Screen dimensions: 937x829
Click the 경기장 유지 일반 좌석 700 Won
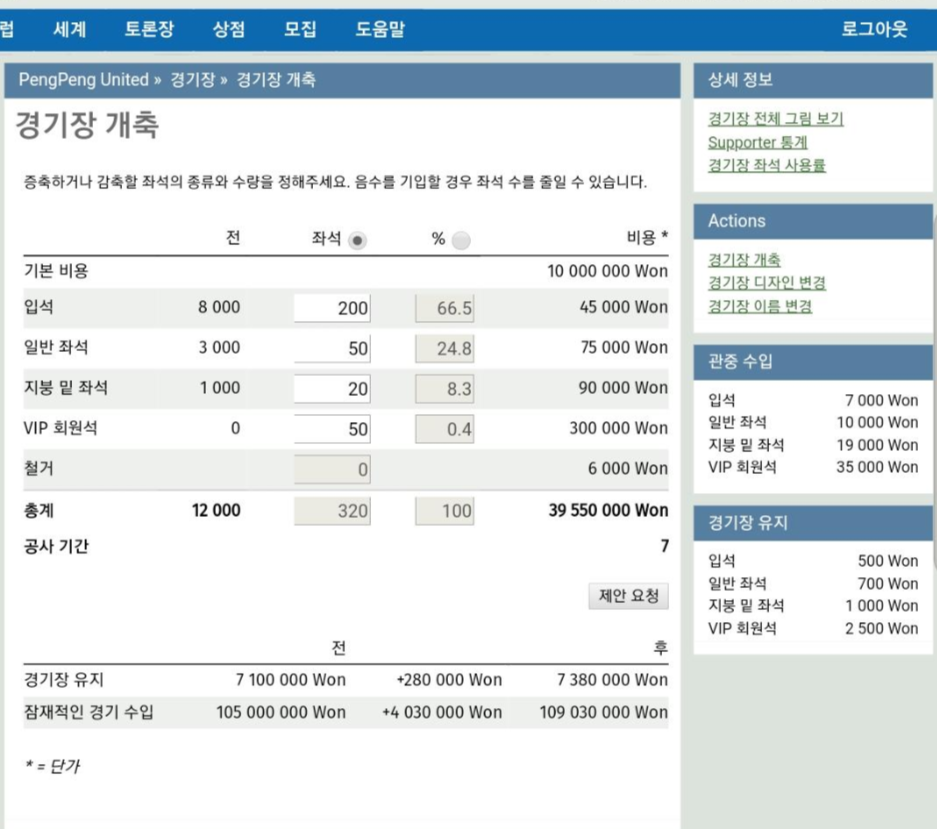click(x=888, y=583)
